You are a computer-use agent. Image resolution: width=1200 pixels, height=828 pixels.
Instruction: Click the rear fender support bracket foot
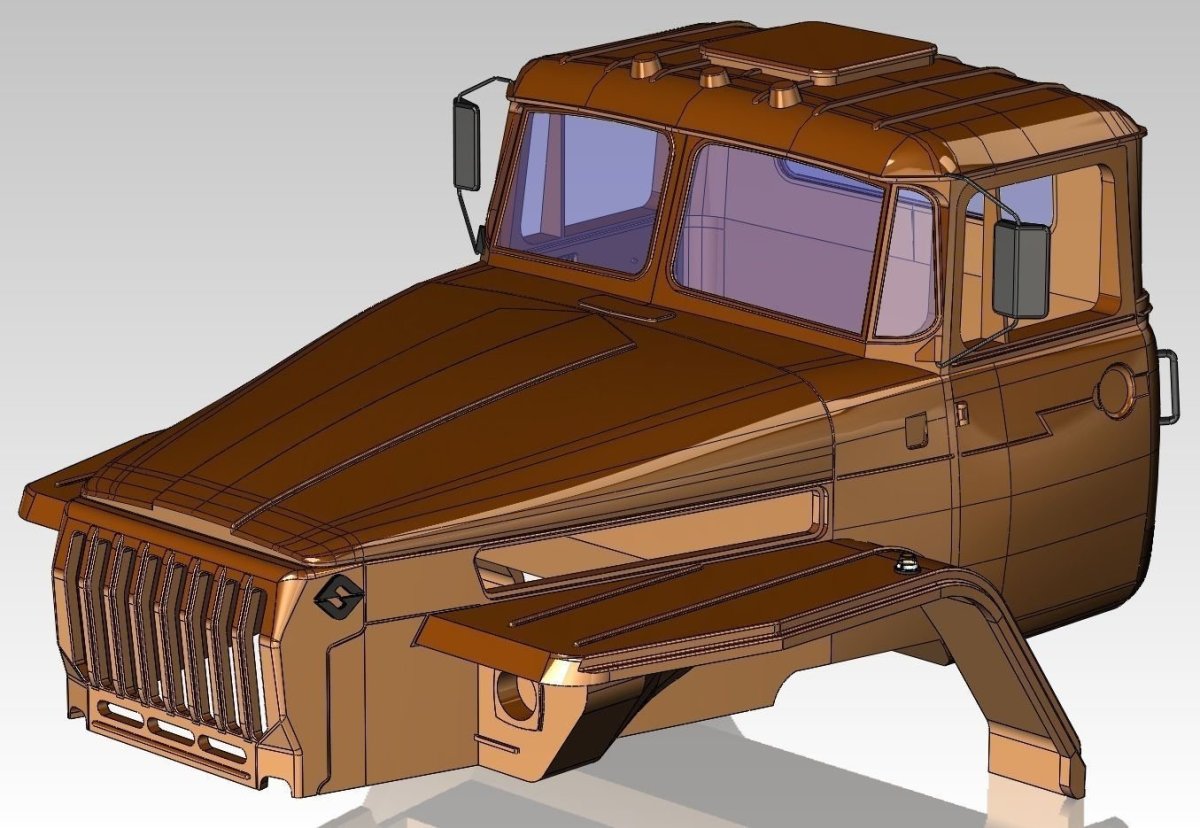point(1035,762)
